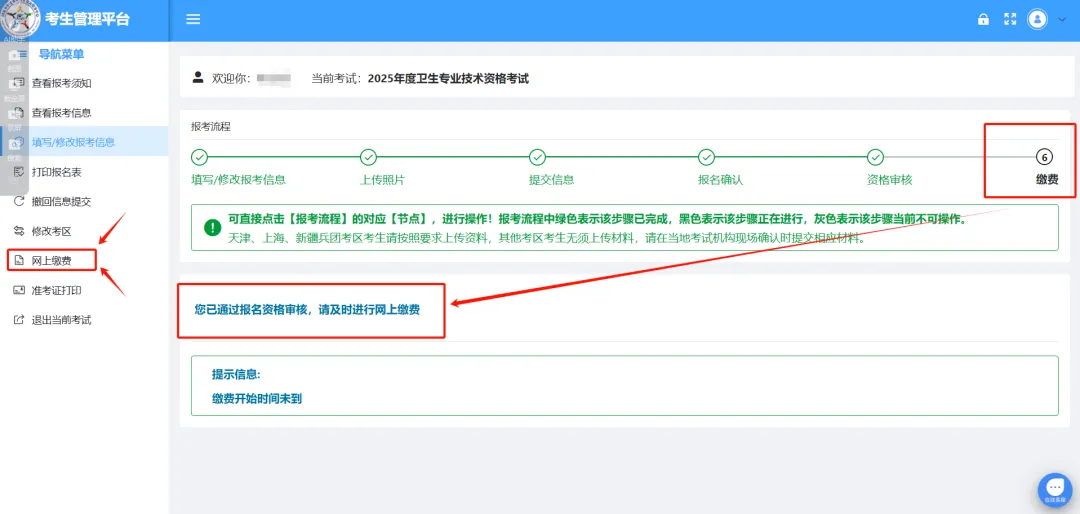Click the 考生管理平台 logo image
Screen dimensions: 1080x514
click(20, 20)
